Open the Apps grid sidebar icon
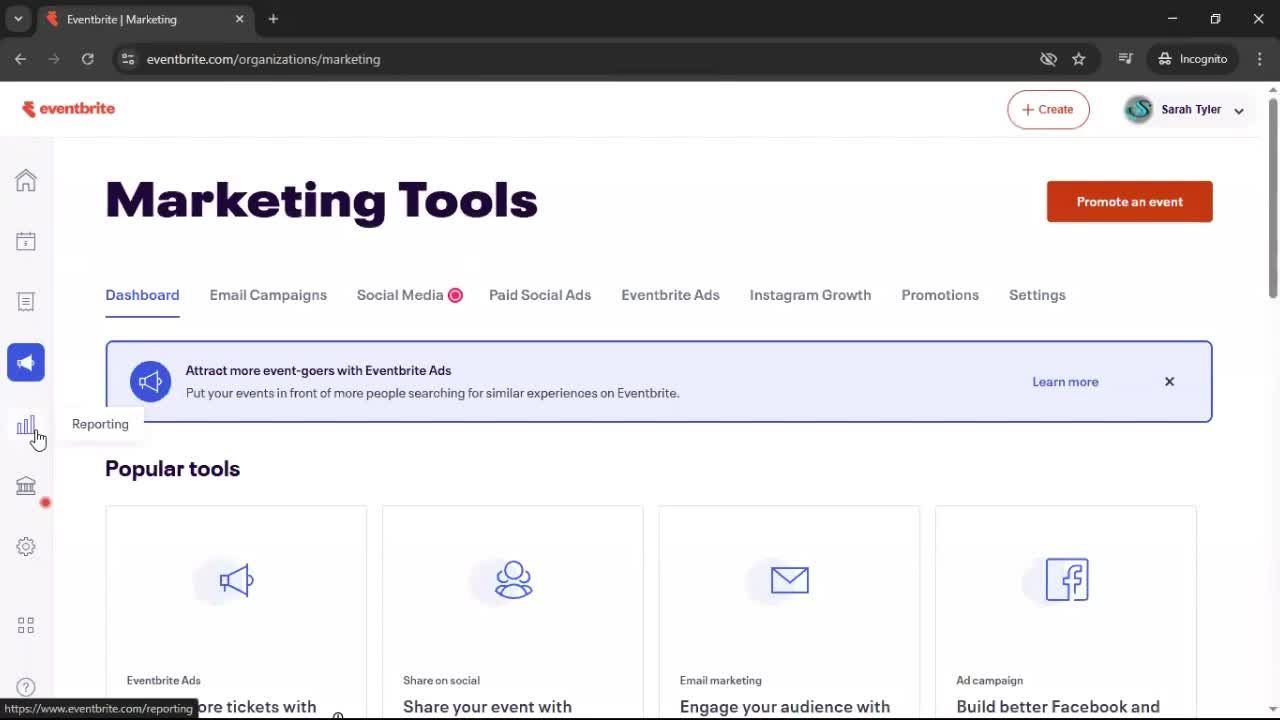This screenshot has width=1280, height=720. click(26, 625)
